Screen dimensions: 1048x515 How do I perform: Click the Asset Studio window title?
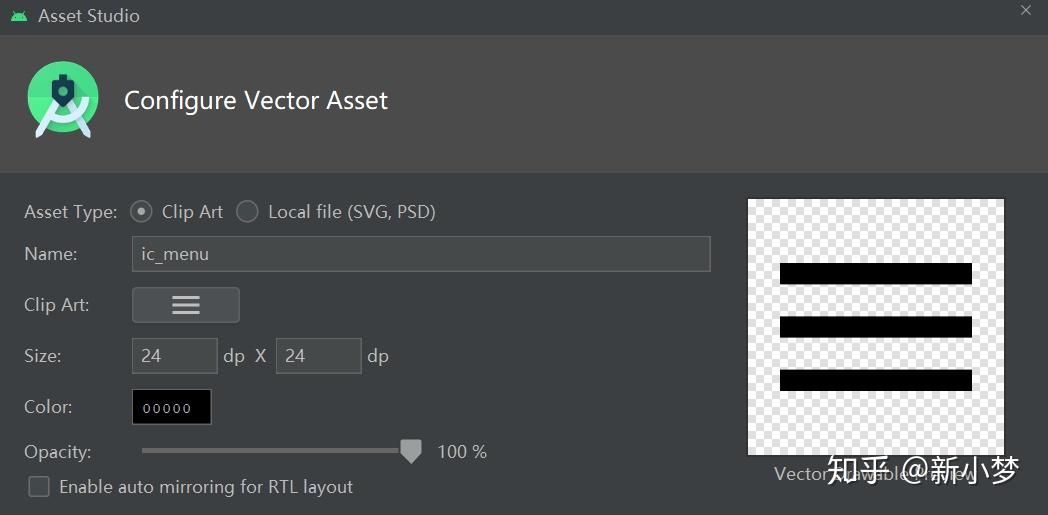click(x=89, y=16)
